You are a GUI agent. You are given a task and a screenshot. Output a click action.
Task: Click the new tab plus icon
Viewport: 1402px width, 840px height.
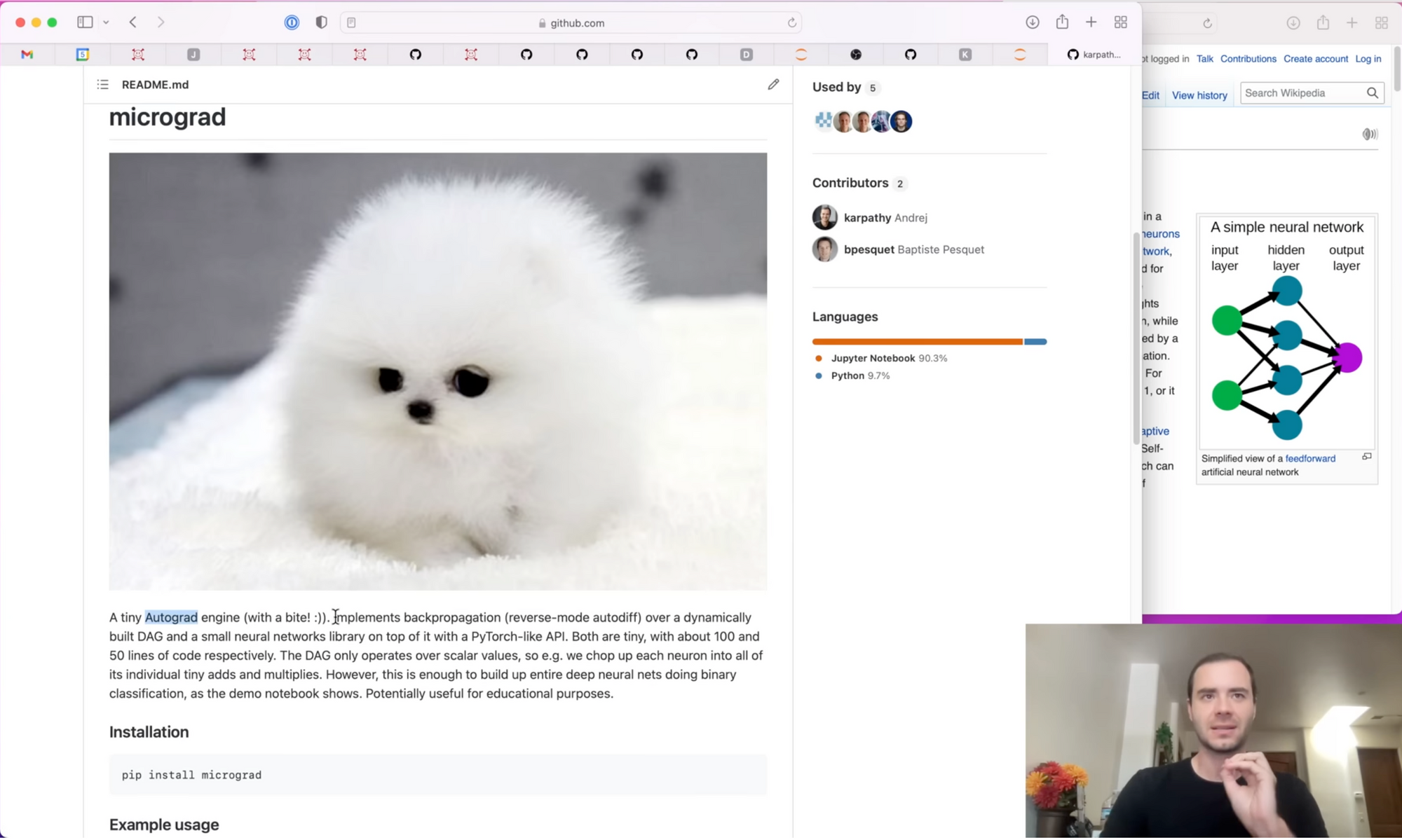[x=1091, y=22]
